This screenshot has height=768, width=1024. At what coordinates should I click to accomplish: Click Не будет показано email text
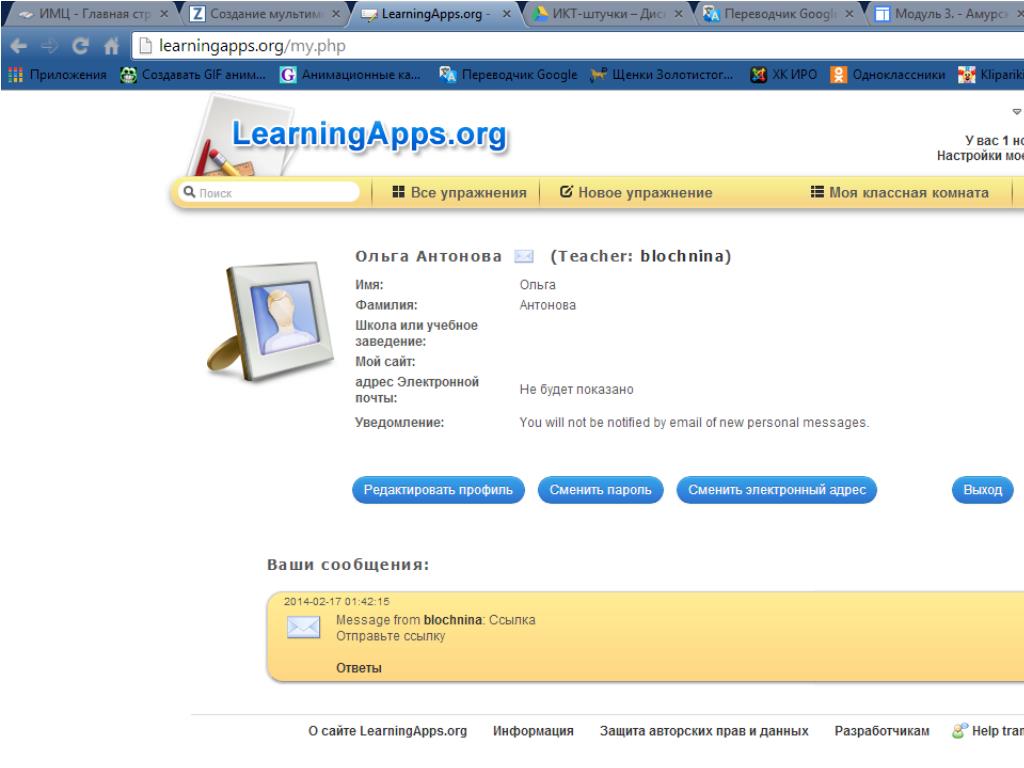pos(577,390)
